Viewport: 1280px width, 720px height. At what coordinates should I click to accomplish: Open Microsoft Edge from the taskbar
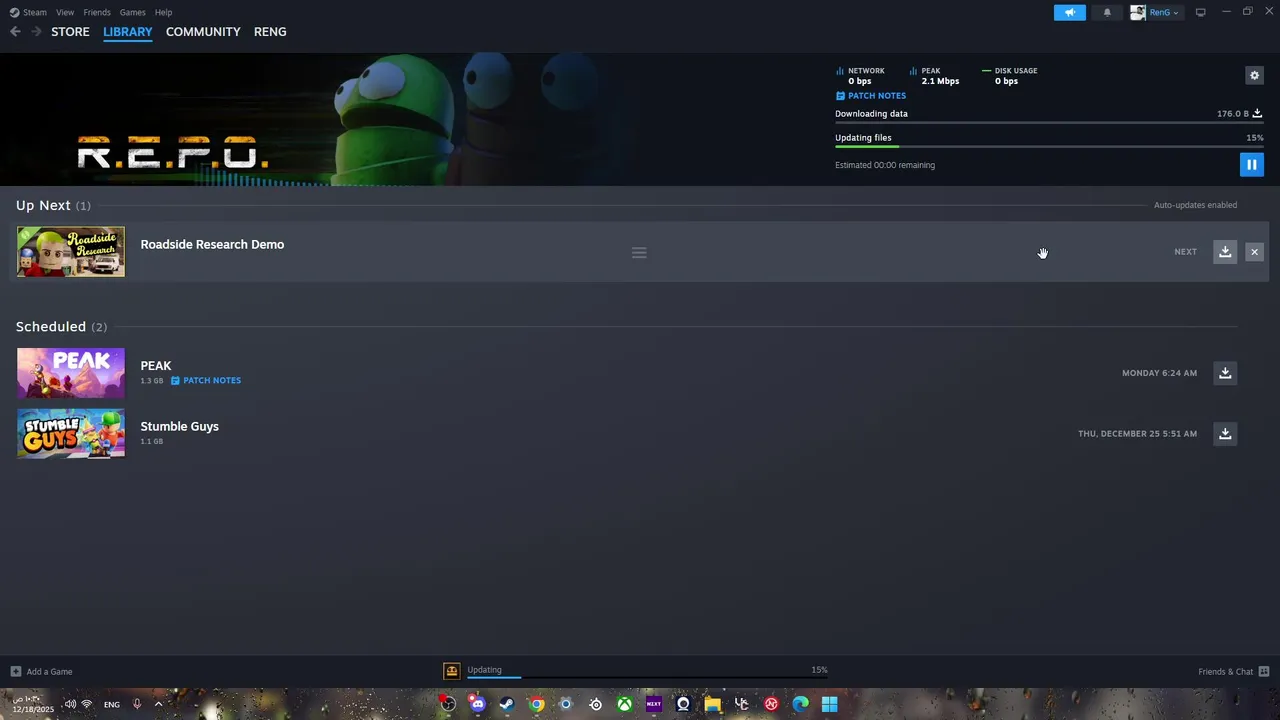click(800, 704)
